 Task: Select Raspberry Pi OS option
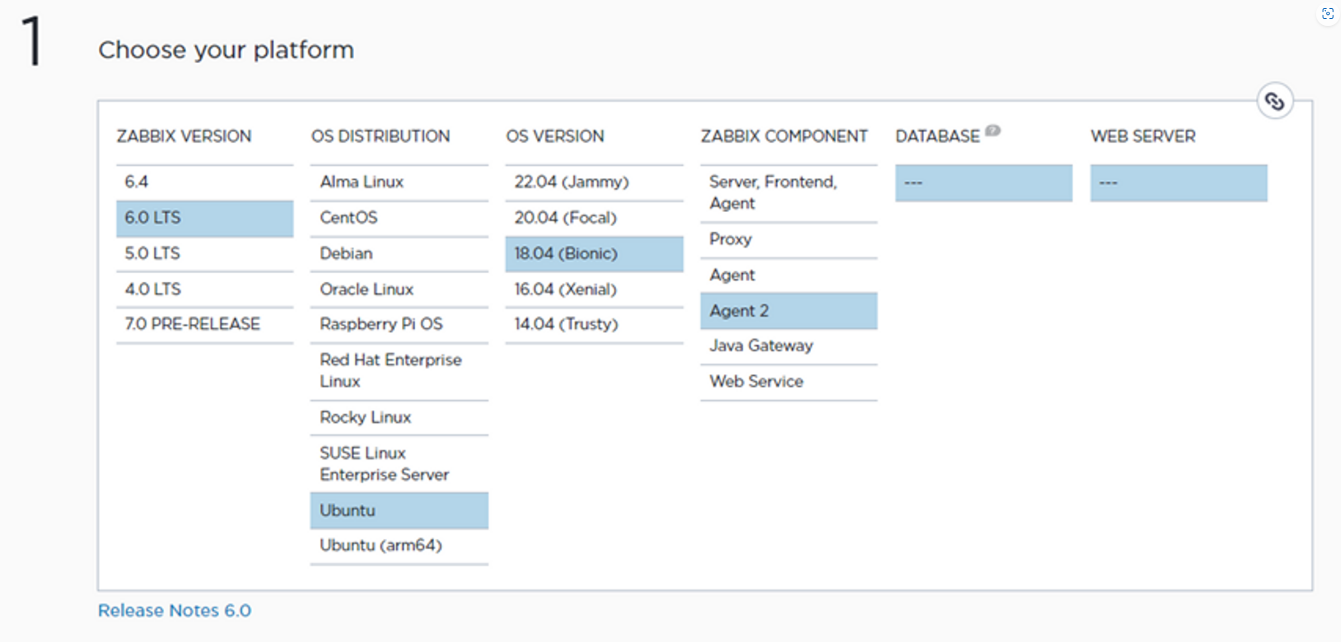tap(399, 325)
